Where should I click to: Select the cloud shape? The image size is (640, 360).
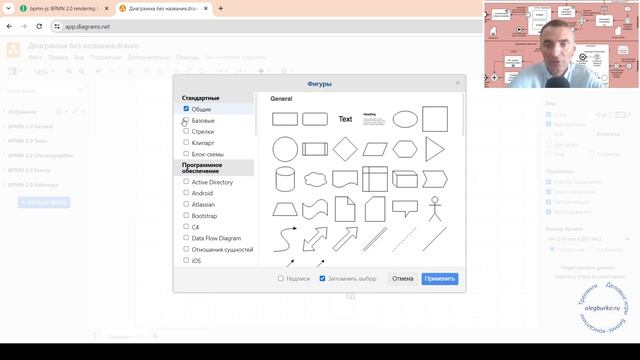tap(315, 179)
